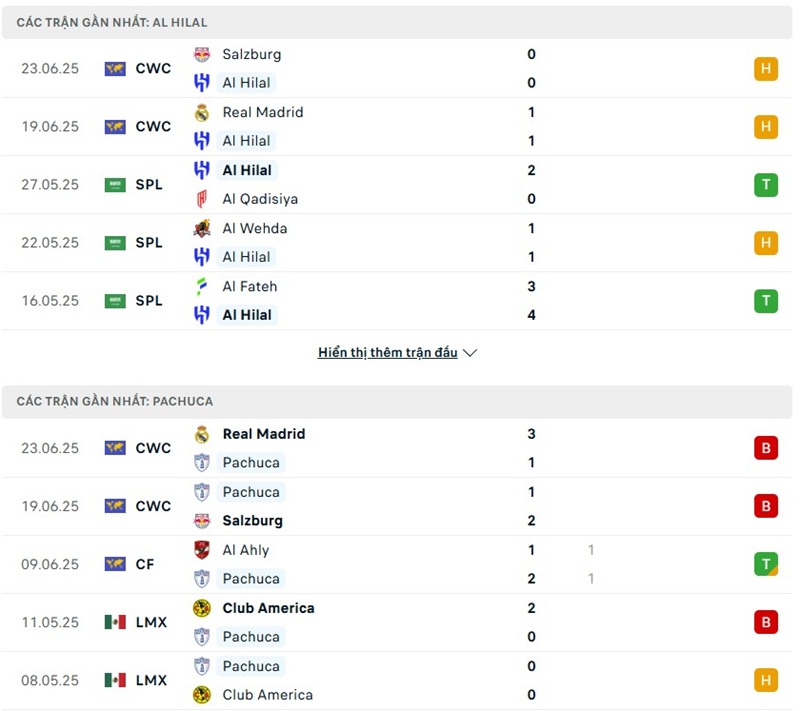Click the Al Fateh club logo

(x=202, y=286)
